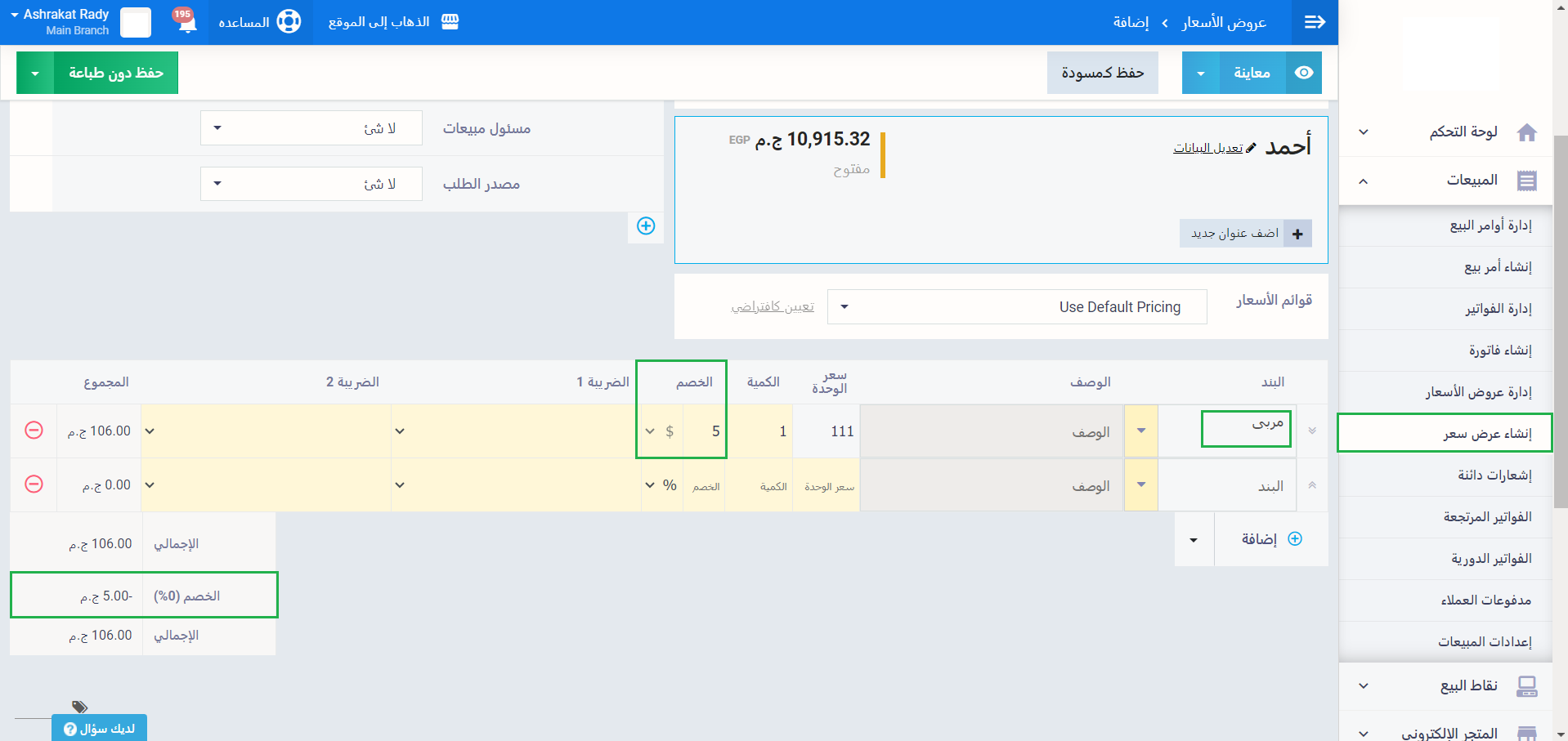Collapse the sales section in sidebar
The height and width of the screenshot is (741, 1568).
[x=1363, y=181]
